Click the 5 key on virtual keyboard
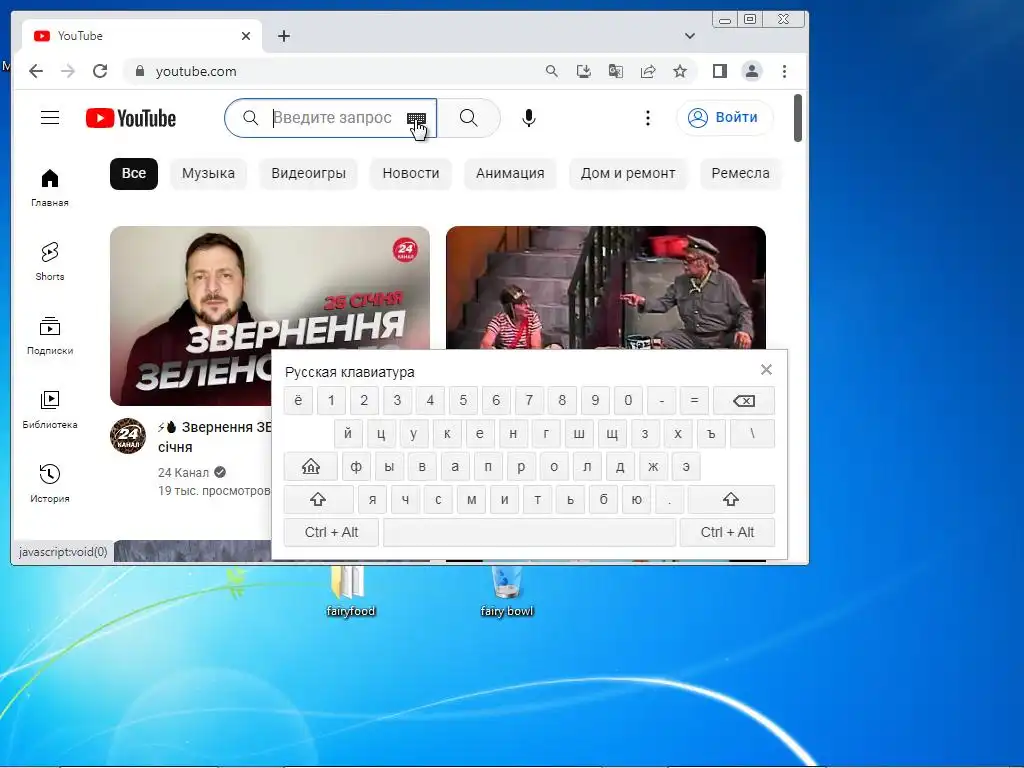Image resolution: width=1024 pixels, height=768 pixels. [x=463, y=400]
